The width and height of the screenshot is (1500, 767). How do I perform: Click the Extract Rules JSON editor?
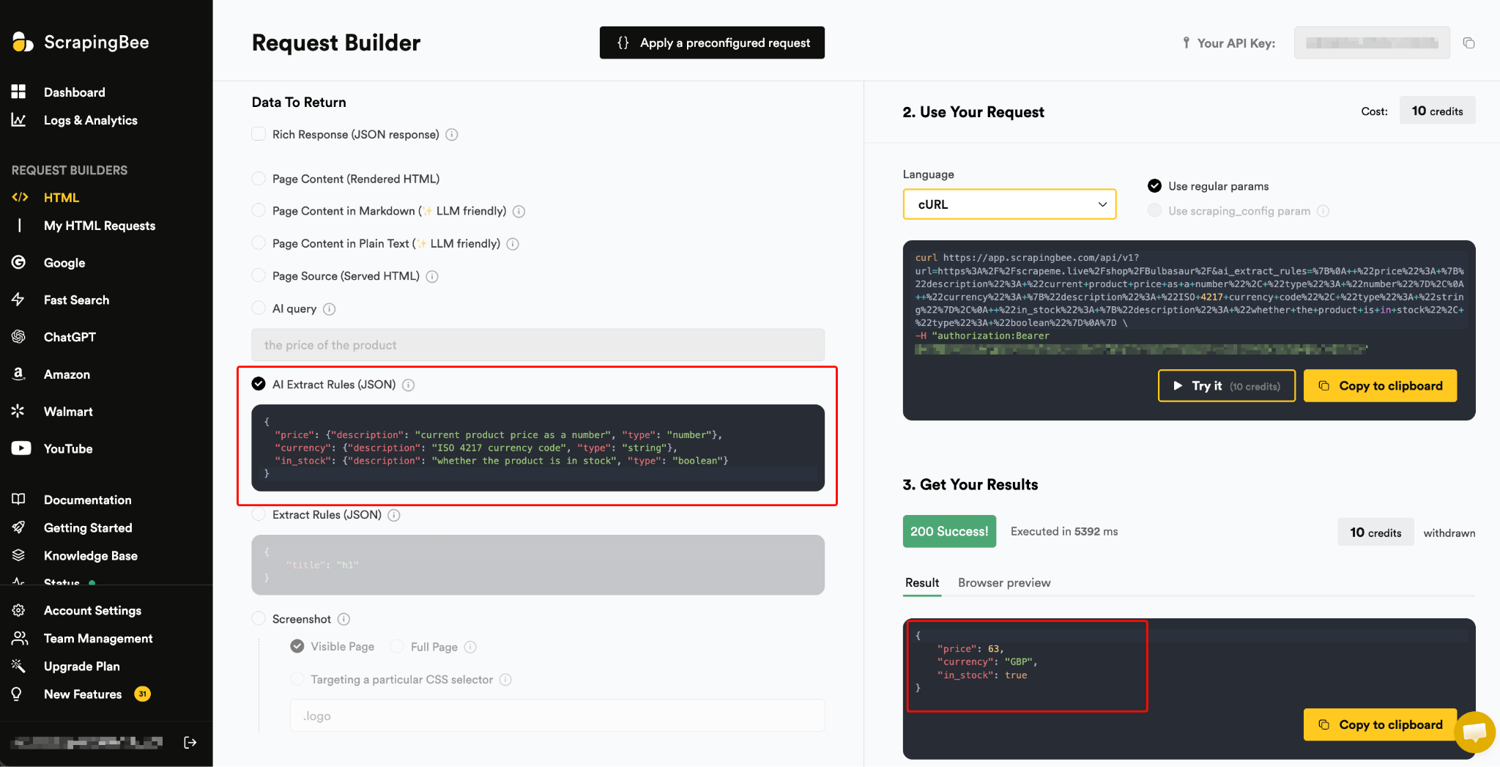coord(538,565)
